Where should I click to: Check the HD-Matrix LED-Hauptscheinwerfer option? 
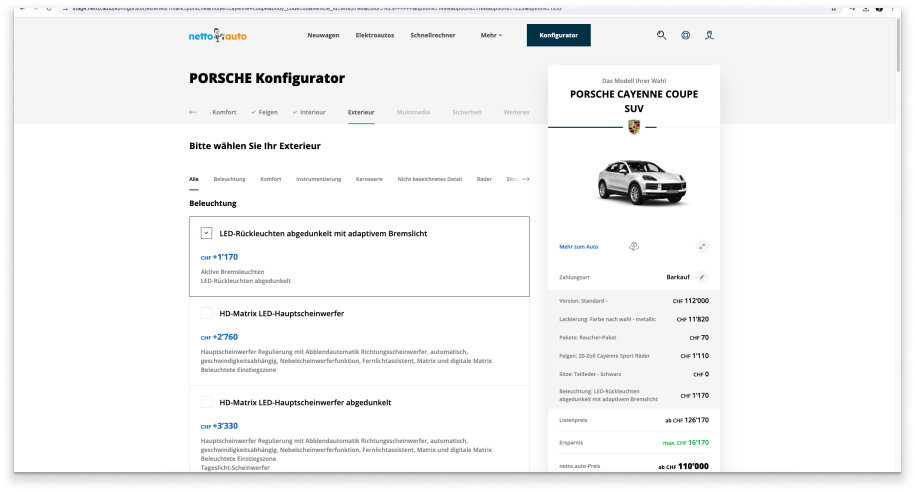point(206,313)
